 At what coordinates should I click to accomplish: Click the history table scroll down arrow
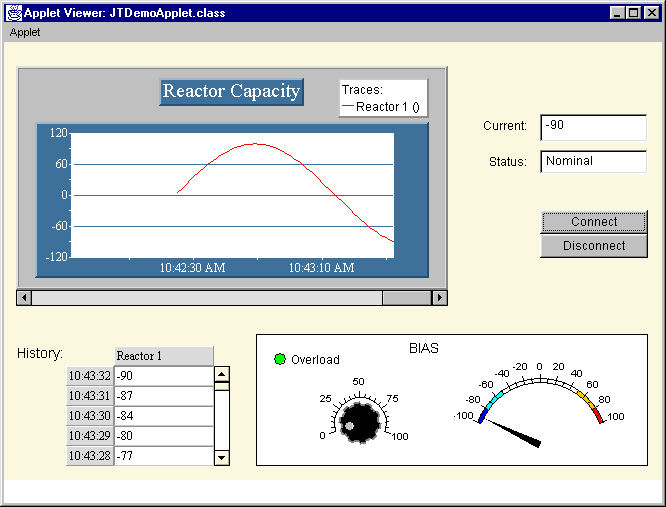pyautogui.click(x=222, y=458)
